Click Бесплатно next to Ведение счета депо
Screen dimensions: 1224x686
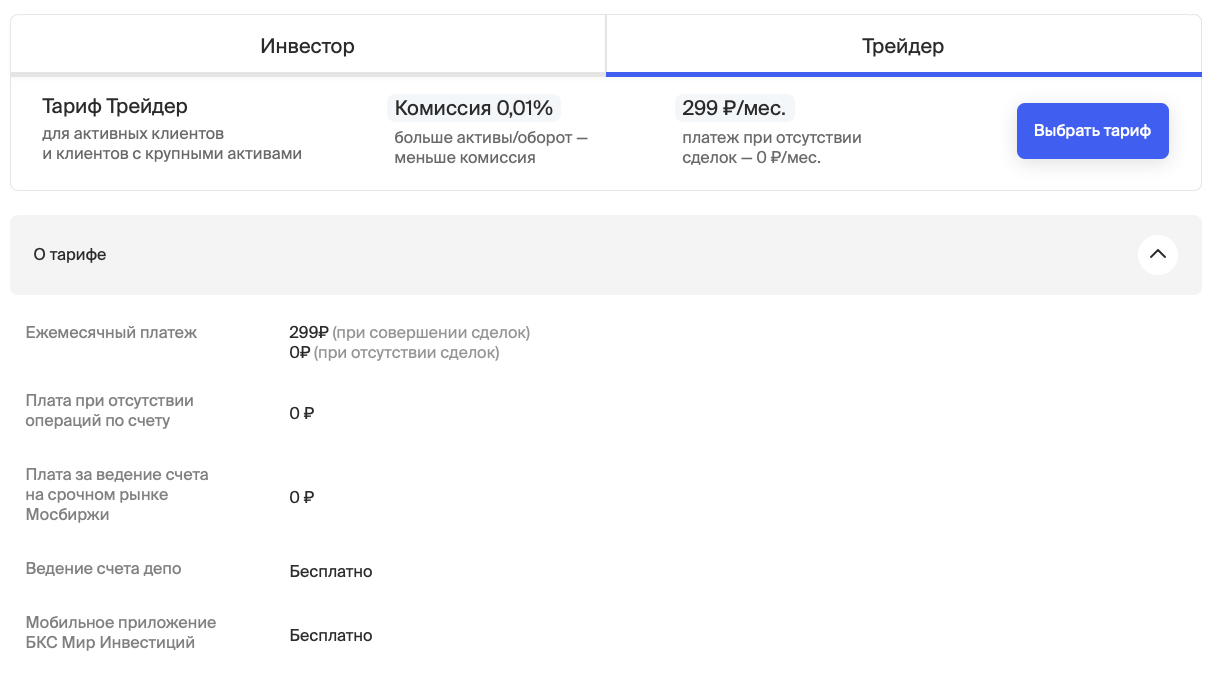point(331,572)
